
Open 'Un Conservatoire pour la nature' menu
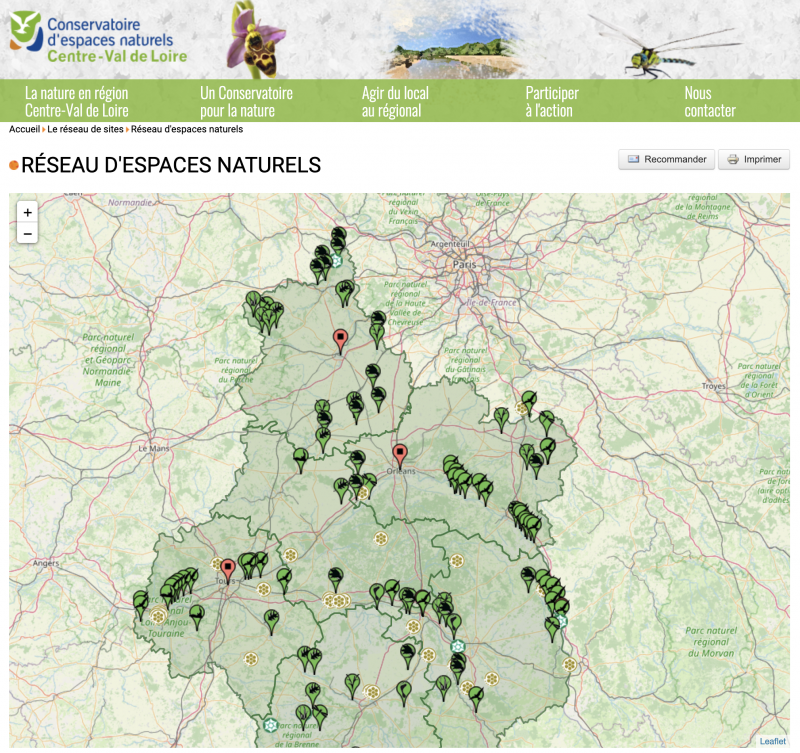[x=246, y=101]
